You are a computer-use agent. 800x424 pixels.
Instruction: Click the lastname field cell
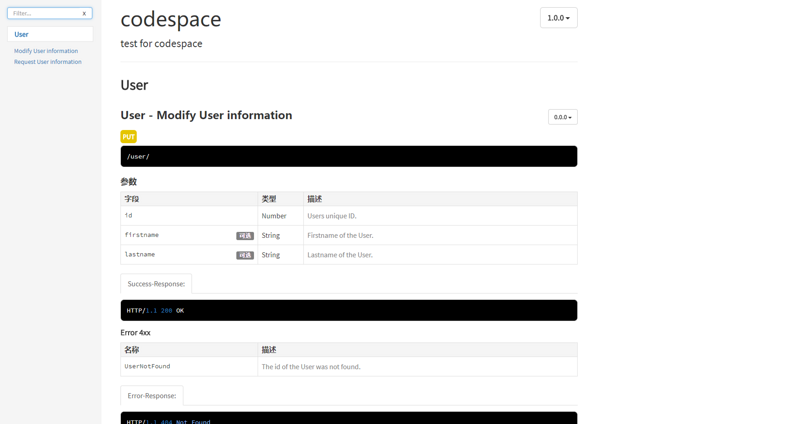point(189,255)
